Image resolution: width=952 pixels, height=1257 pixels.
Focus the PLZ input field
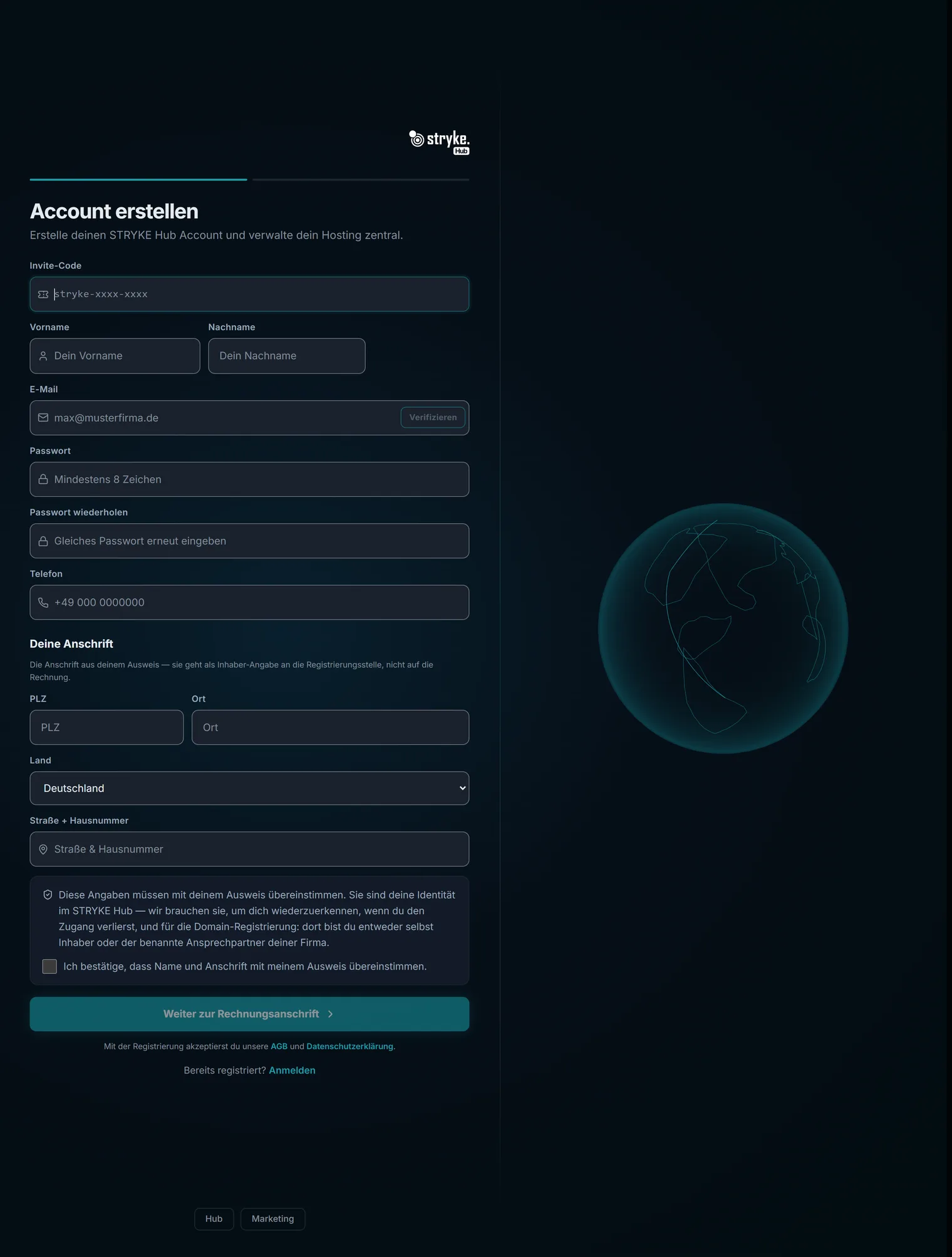(x=106, y=728)
